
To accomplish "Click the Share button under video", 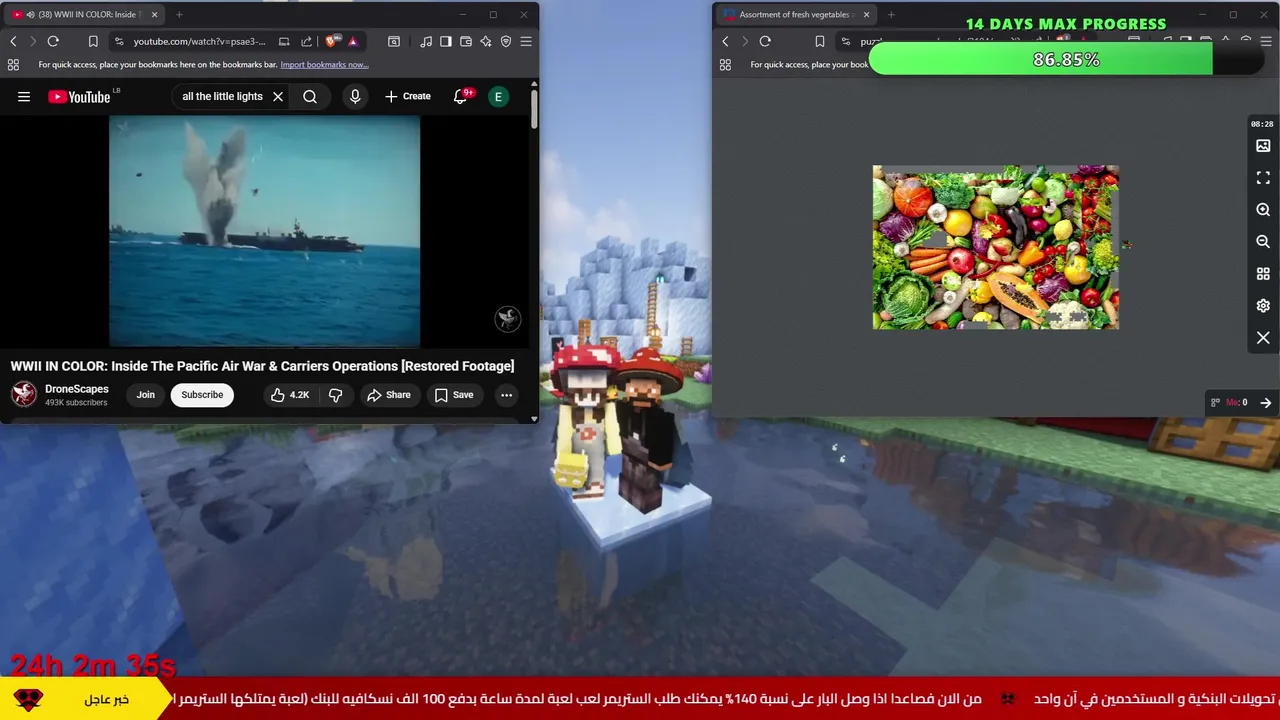I will (x=388, y=395).
